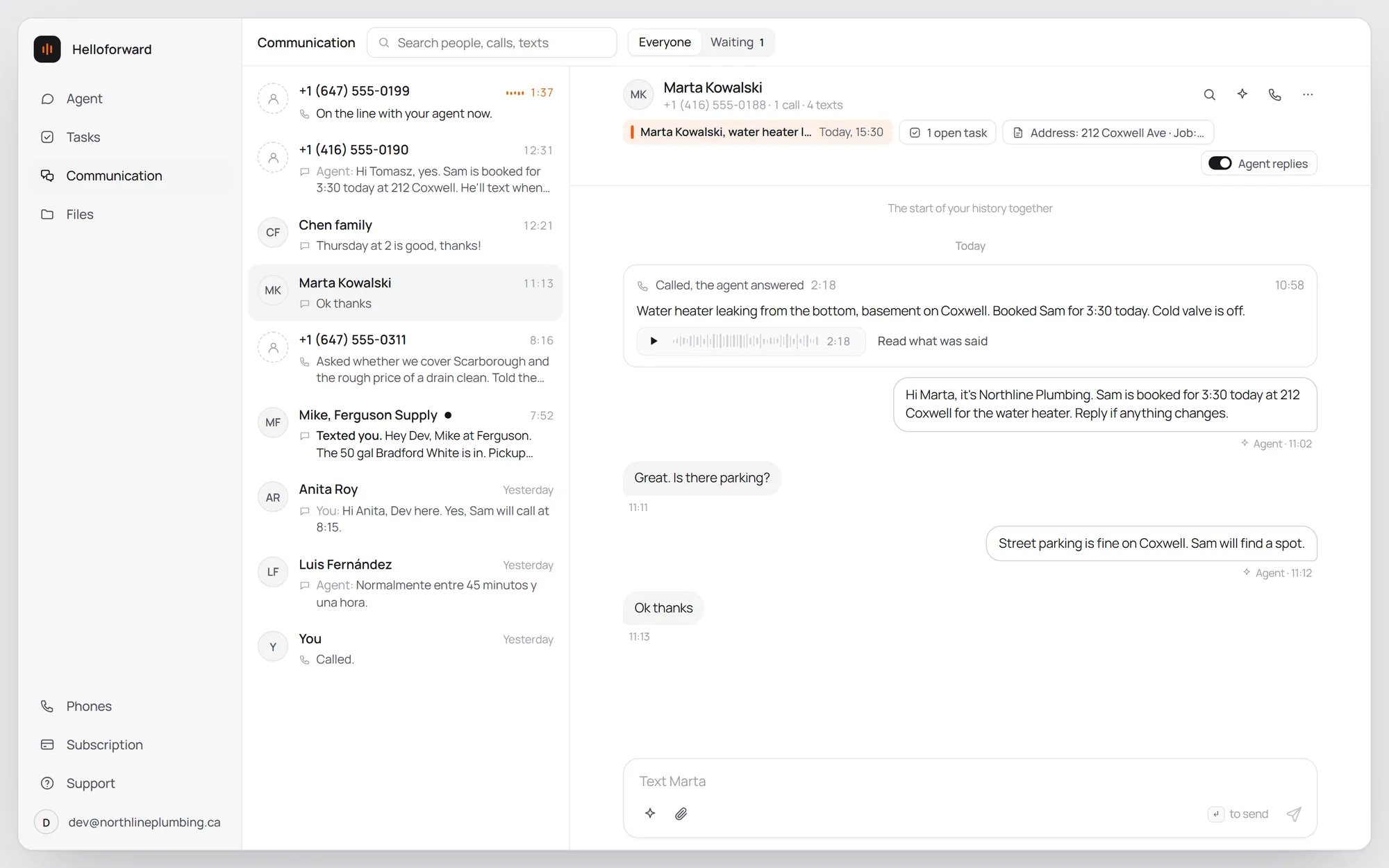Click the sparkle AI icon in conversation header
The image size is (1389, 868).
pos(1242,94)
